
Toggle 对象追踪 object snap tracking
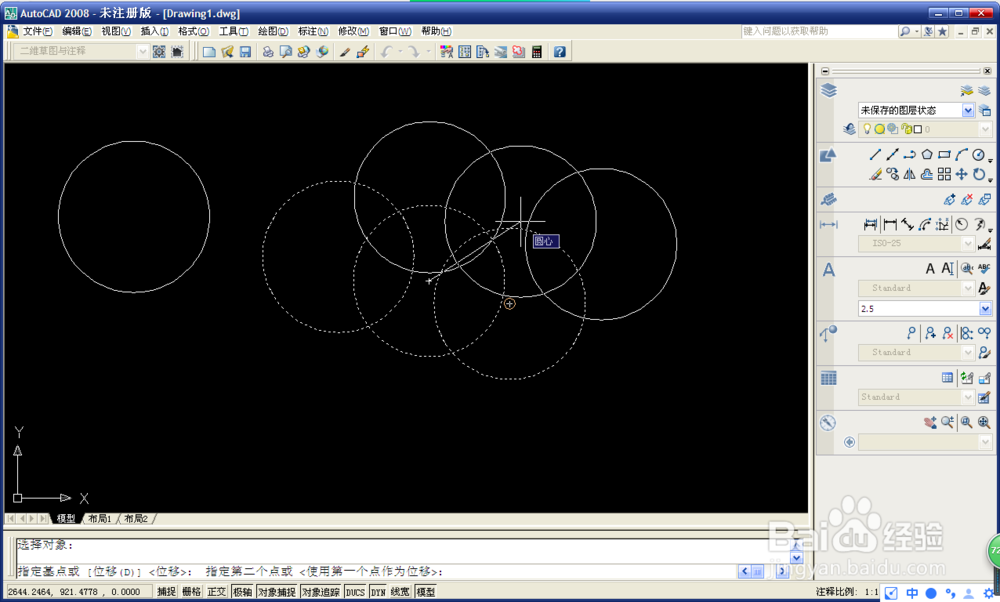321,592
